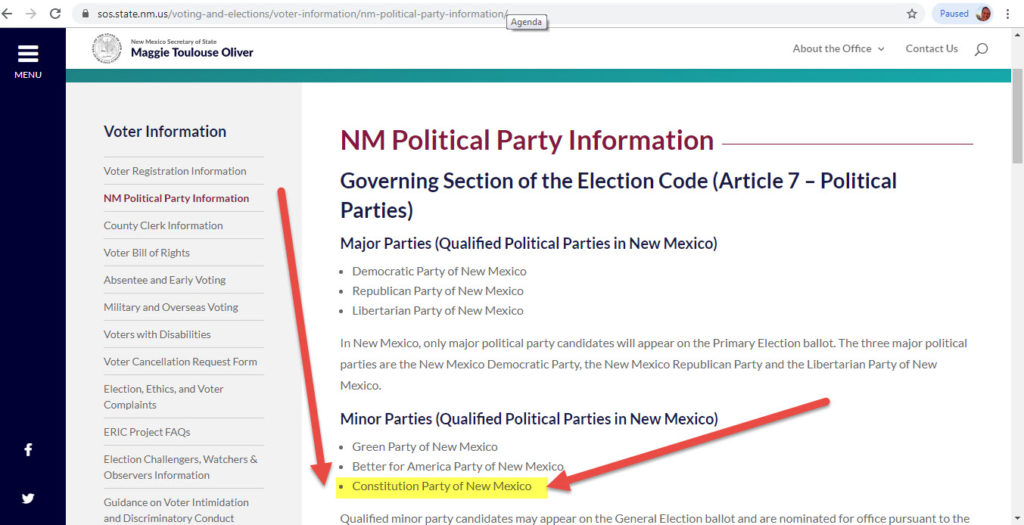Click Better for America Party of New Mexico
Image resolution: width=1024 pixels, height=525 pixels.
click(457, 467)
